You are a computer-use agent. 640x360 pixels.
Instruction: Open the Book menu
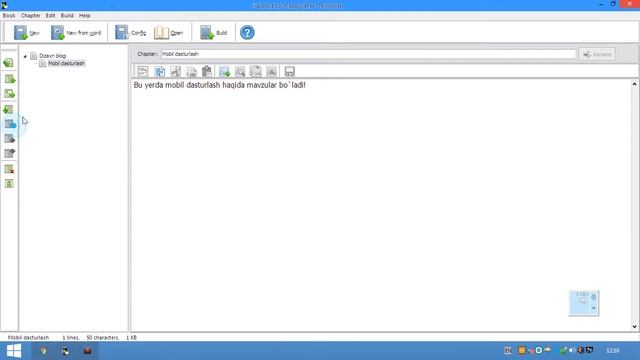9,16
